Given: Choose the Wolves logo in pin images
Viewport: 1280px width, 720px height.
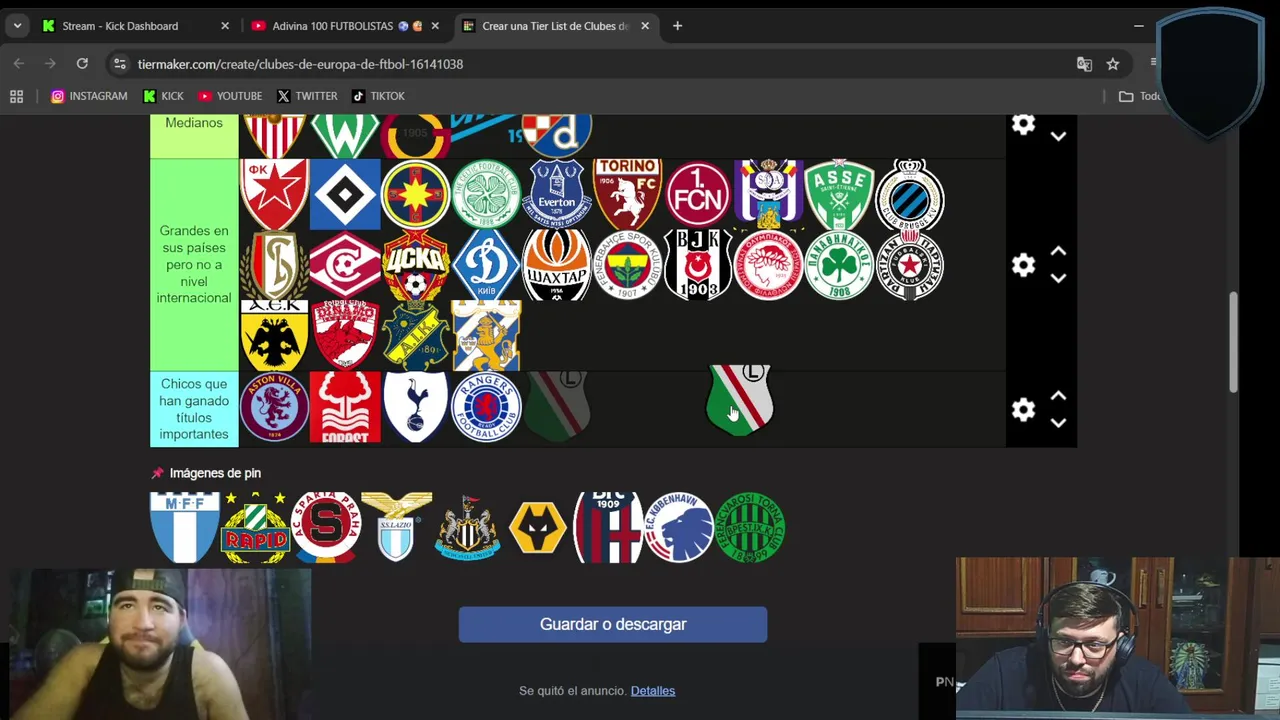Looking at the screenshot, I should pos(538,527).
